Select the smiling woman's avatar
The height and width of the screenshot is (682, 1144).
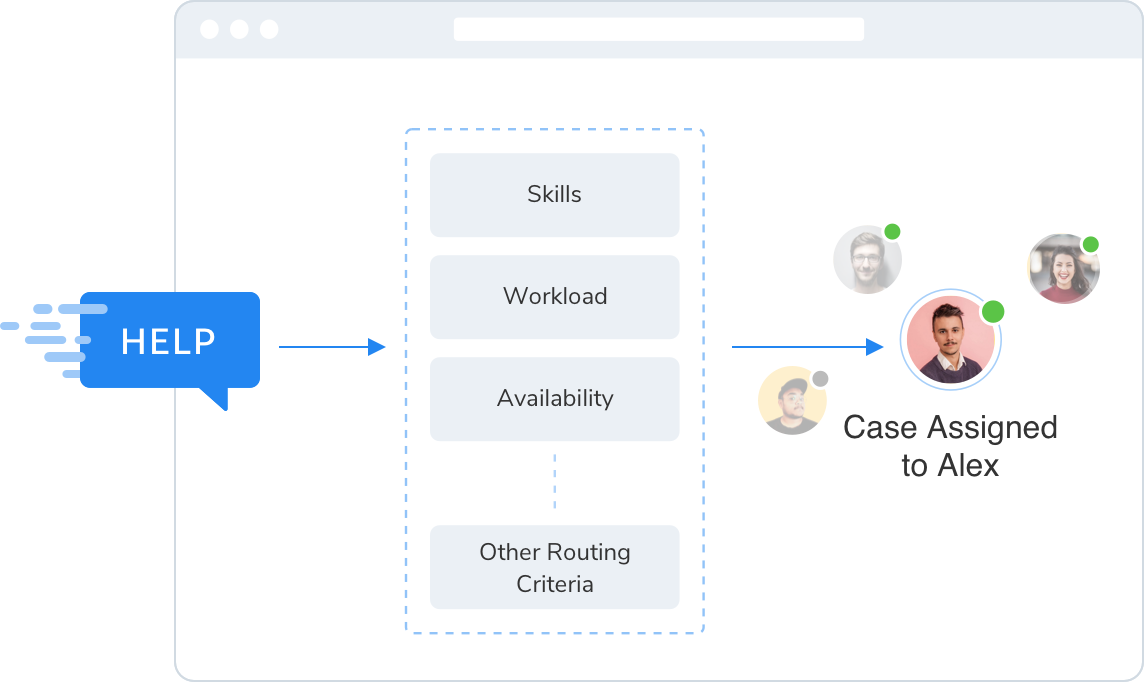(1063, 269)
